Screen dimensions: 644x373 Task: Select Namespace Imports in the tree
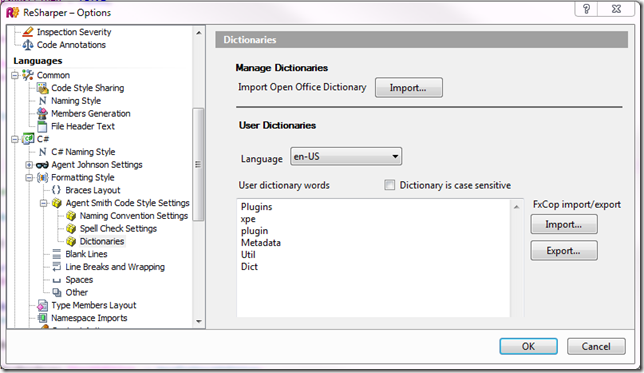coord(89,318)
